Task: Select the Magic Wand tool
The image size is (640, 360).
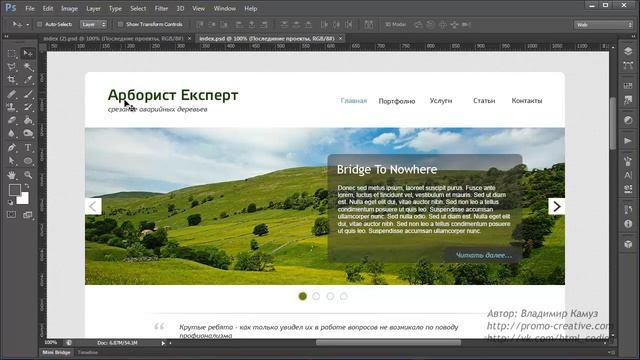Action: click(x=28, y=67)
